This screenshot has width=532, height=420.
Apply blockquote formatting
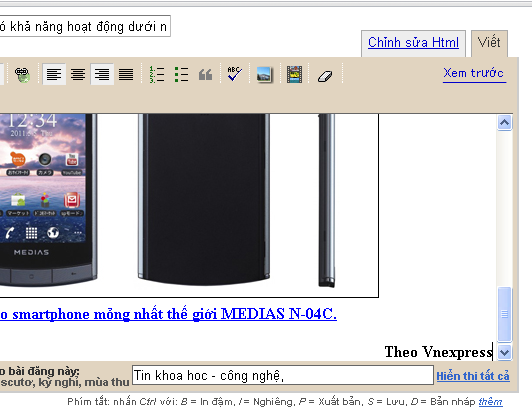206,75
